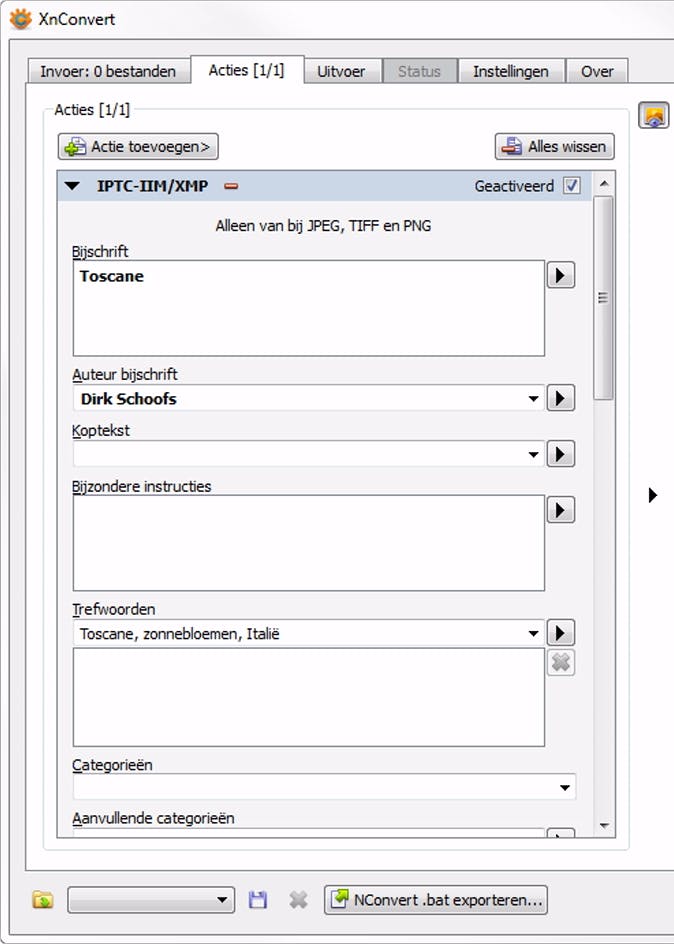Image resolution: width=674 pixels, height=944 pixels.
Task: Click in the keywords list box below Trefwoorden
Action: [309, 697]
